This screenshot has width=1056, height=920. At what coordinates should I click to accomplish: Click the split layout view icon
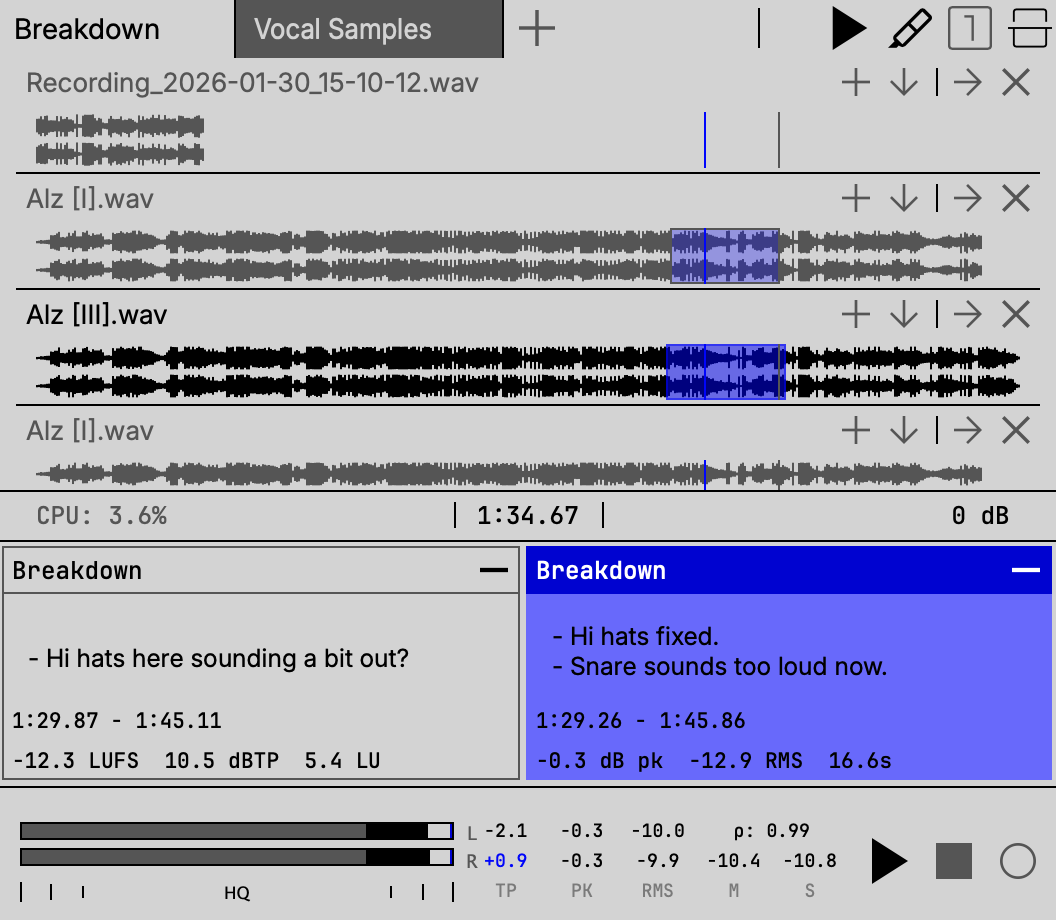(x=1029, y=29)
